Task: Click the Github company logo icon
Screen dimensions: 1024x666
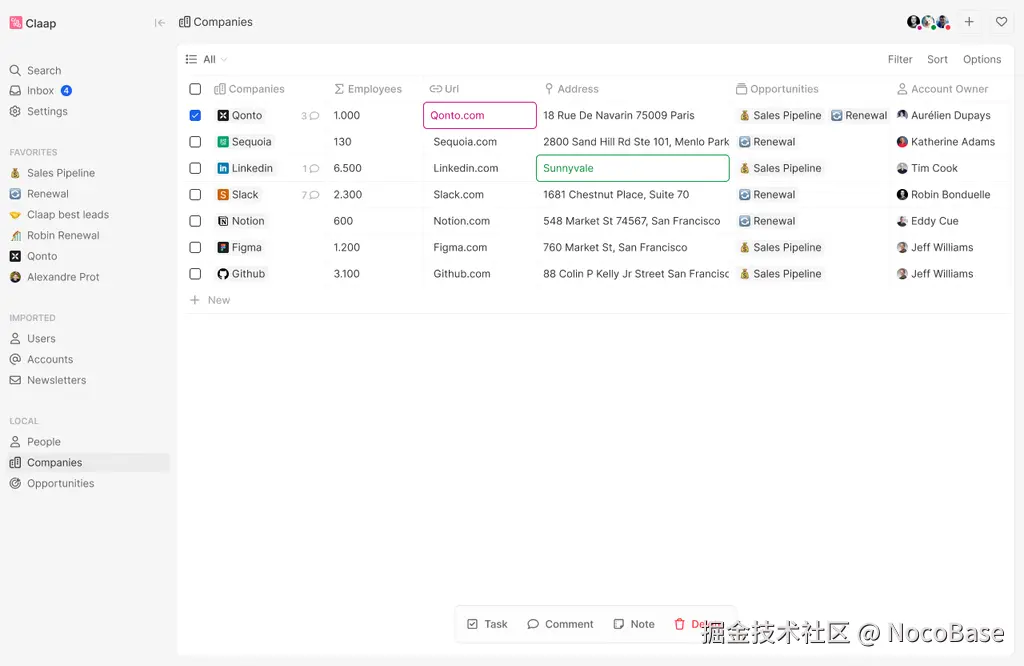Action: 223,274
